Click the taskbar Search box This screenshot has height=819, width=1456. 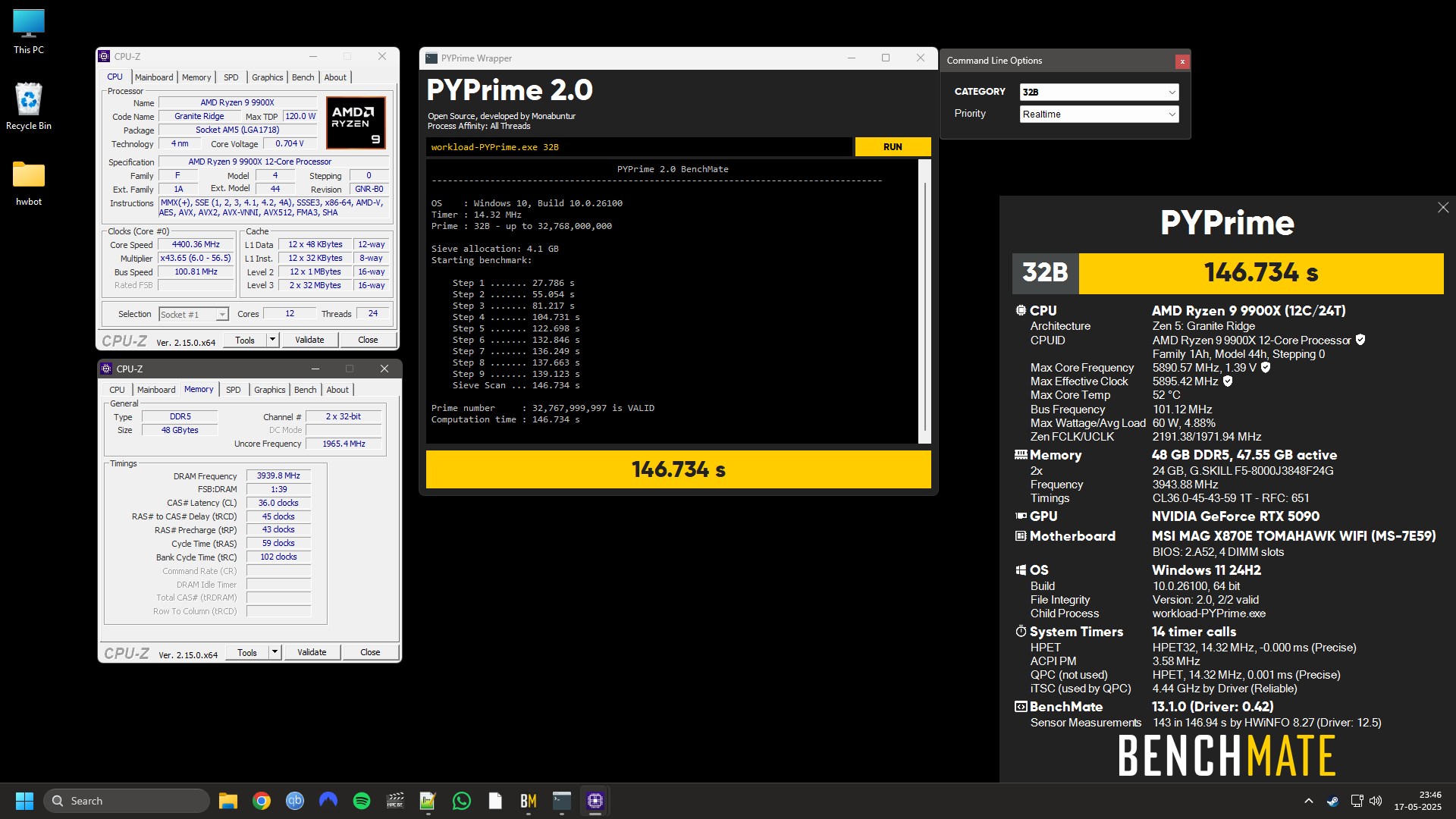[127, 801]
